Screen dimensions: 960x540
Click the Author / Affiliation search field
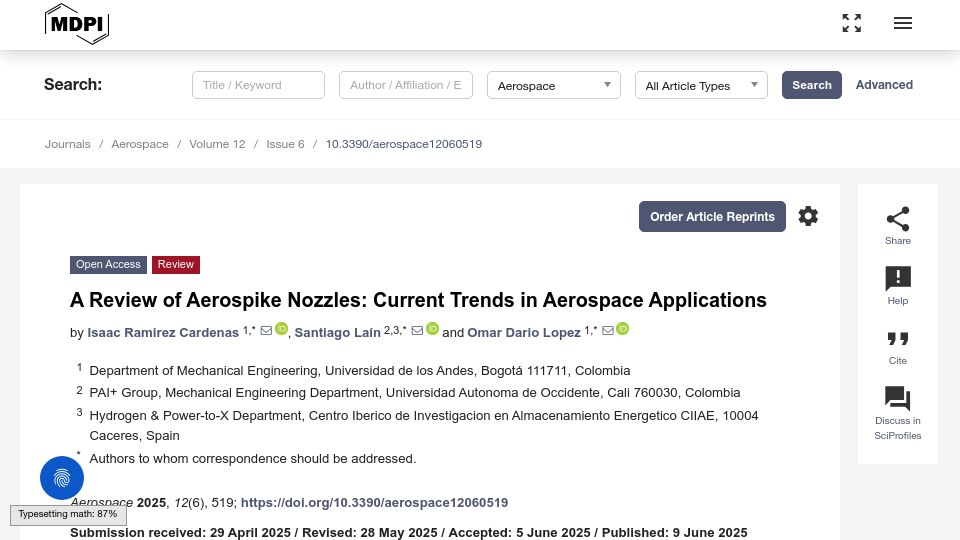click(x=406, y=85)
